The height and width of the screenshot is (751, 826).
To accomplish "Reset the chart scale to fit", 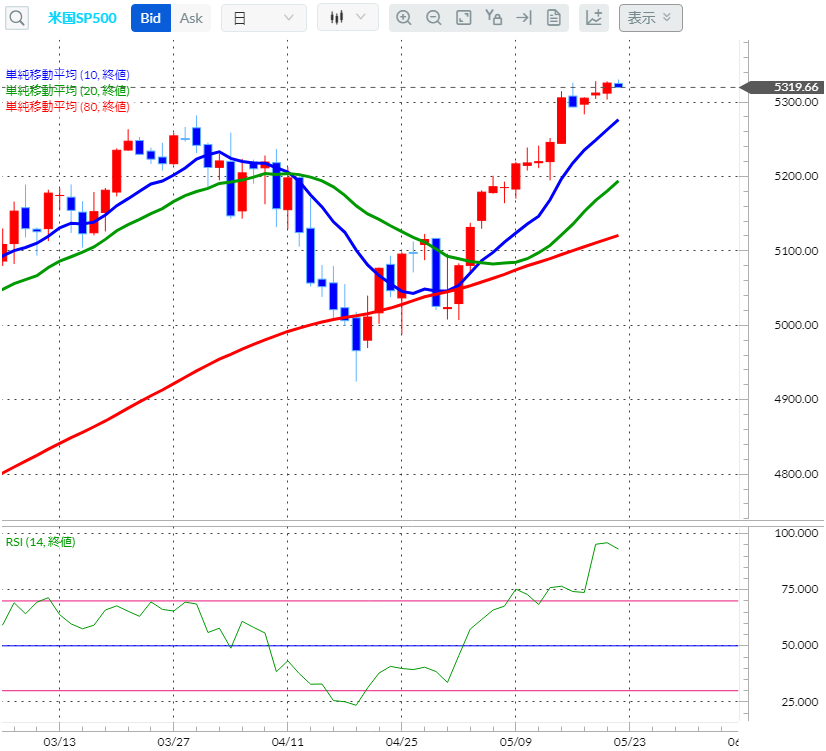I will [x=462, y=18].
